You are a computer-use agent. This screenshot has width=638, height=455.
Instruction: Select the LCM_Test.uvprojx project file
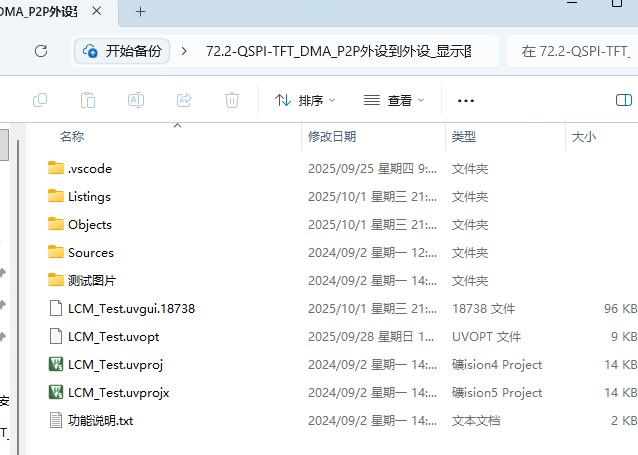[118, 393]
